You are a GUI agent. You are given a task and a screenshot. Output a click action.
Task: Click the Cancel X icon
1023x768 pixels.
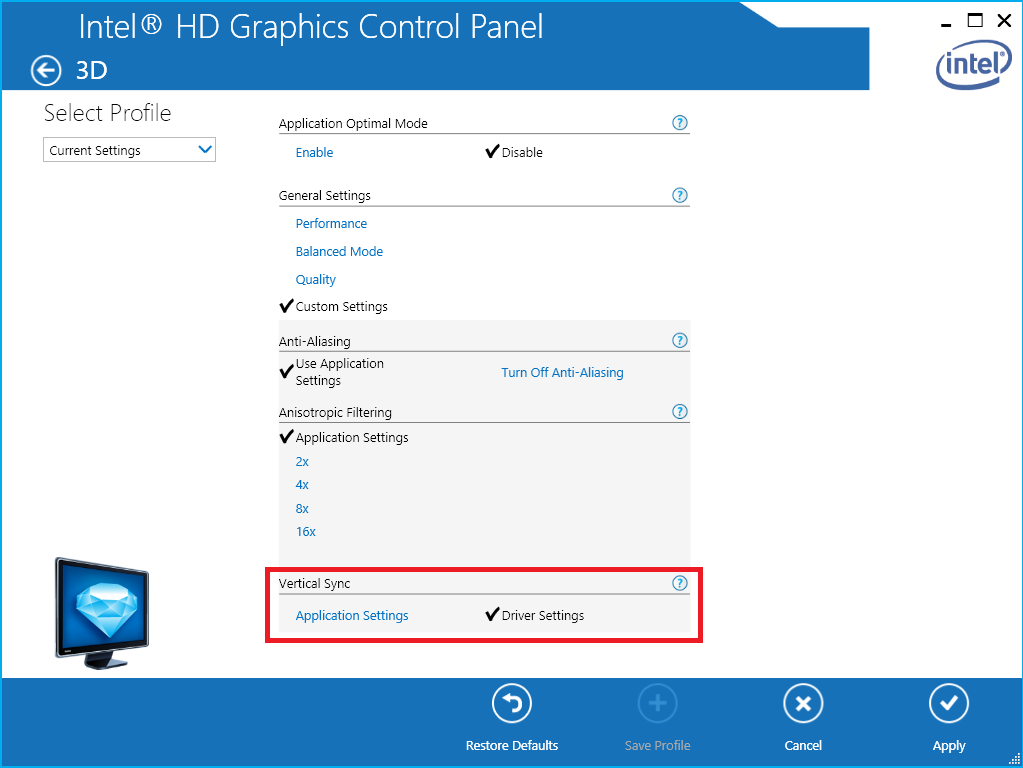coord(802,703)
